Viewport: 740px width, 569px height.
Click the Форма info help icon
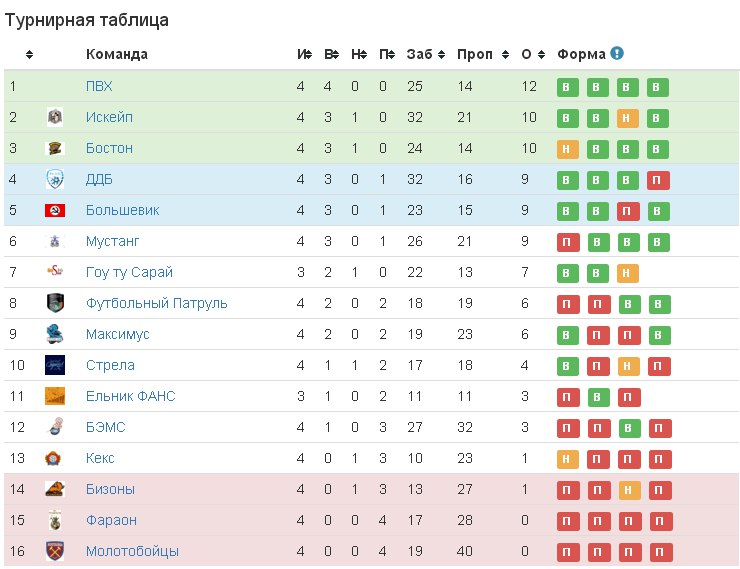tap(617, 53)
